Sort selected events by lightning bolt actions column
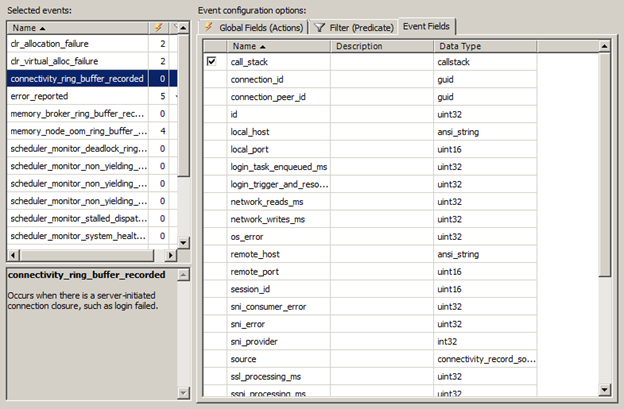Image resolution: width=624 pixels, height=409 pixels. 158,28
